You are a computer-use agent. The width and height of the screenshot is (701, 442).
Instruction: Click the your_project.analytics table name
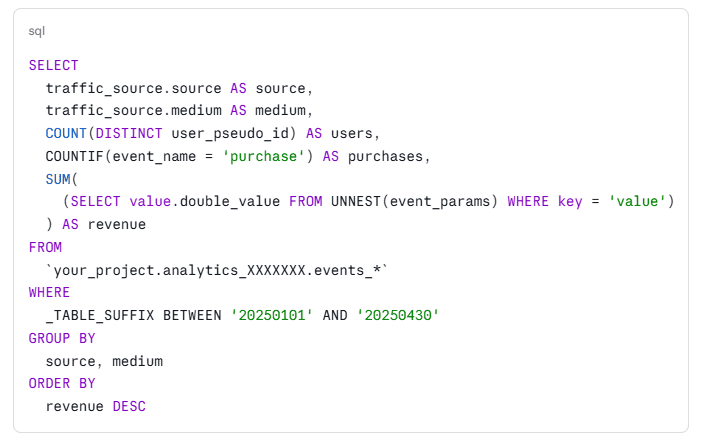[217, 270]
